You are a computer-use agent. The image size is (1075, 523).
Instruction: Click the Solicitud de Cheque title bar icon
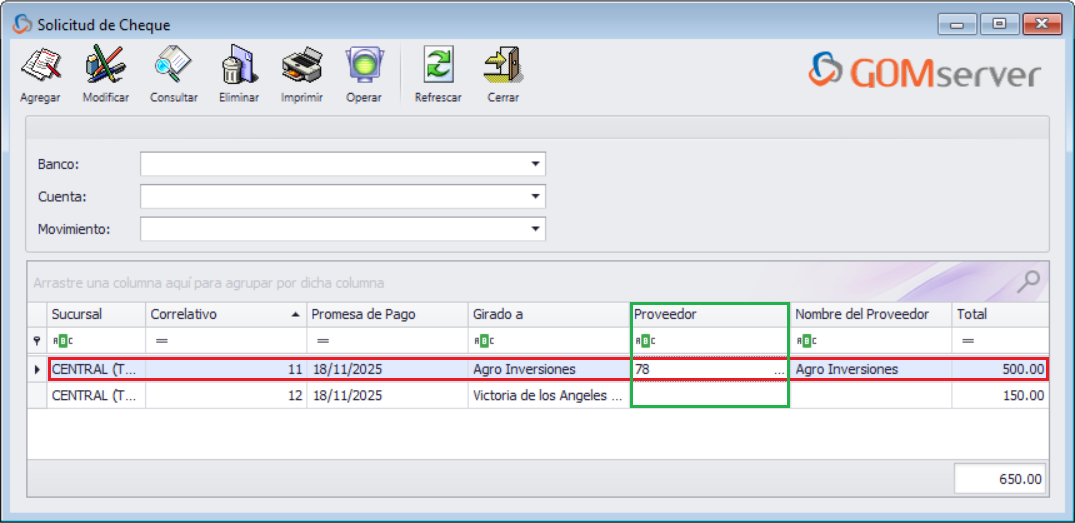[23, 25]
